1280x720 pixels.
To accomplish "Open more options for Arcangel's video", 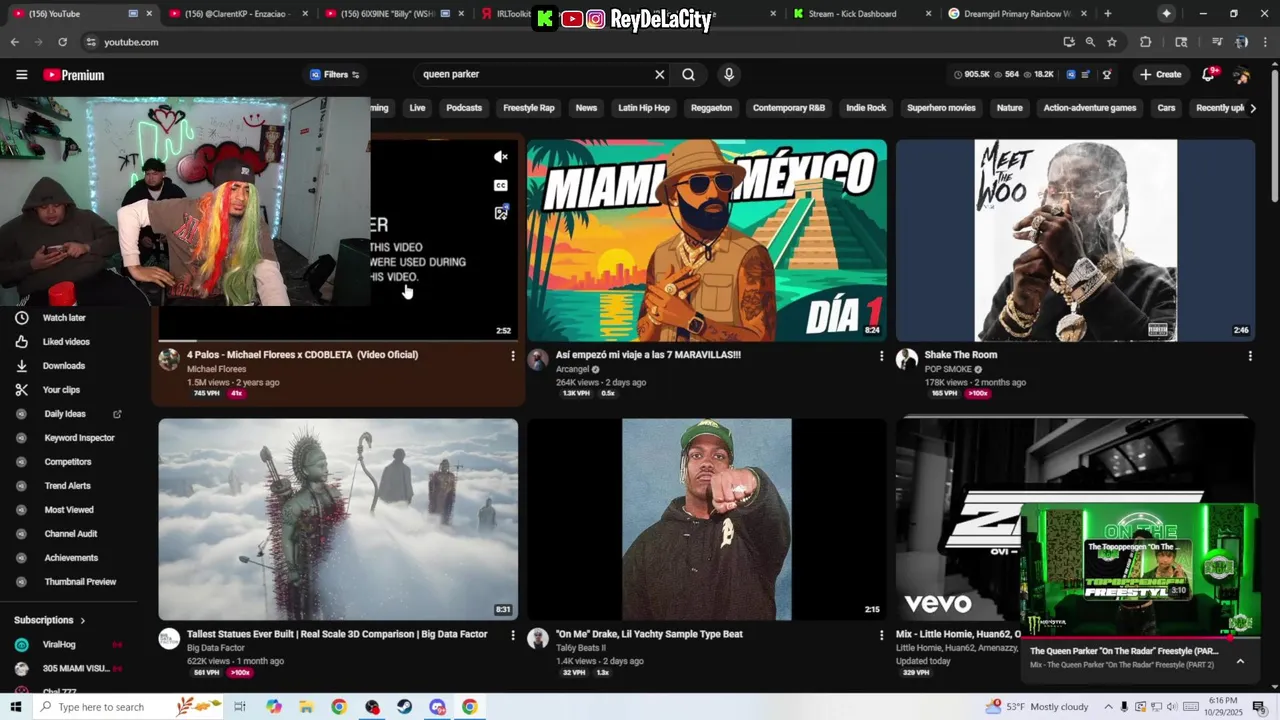I will [881, 356].
